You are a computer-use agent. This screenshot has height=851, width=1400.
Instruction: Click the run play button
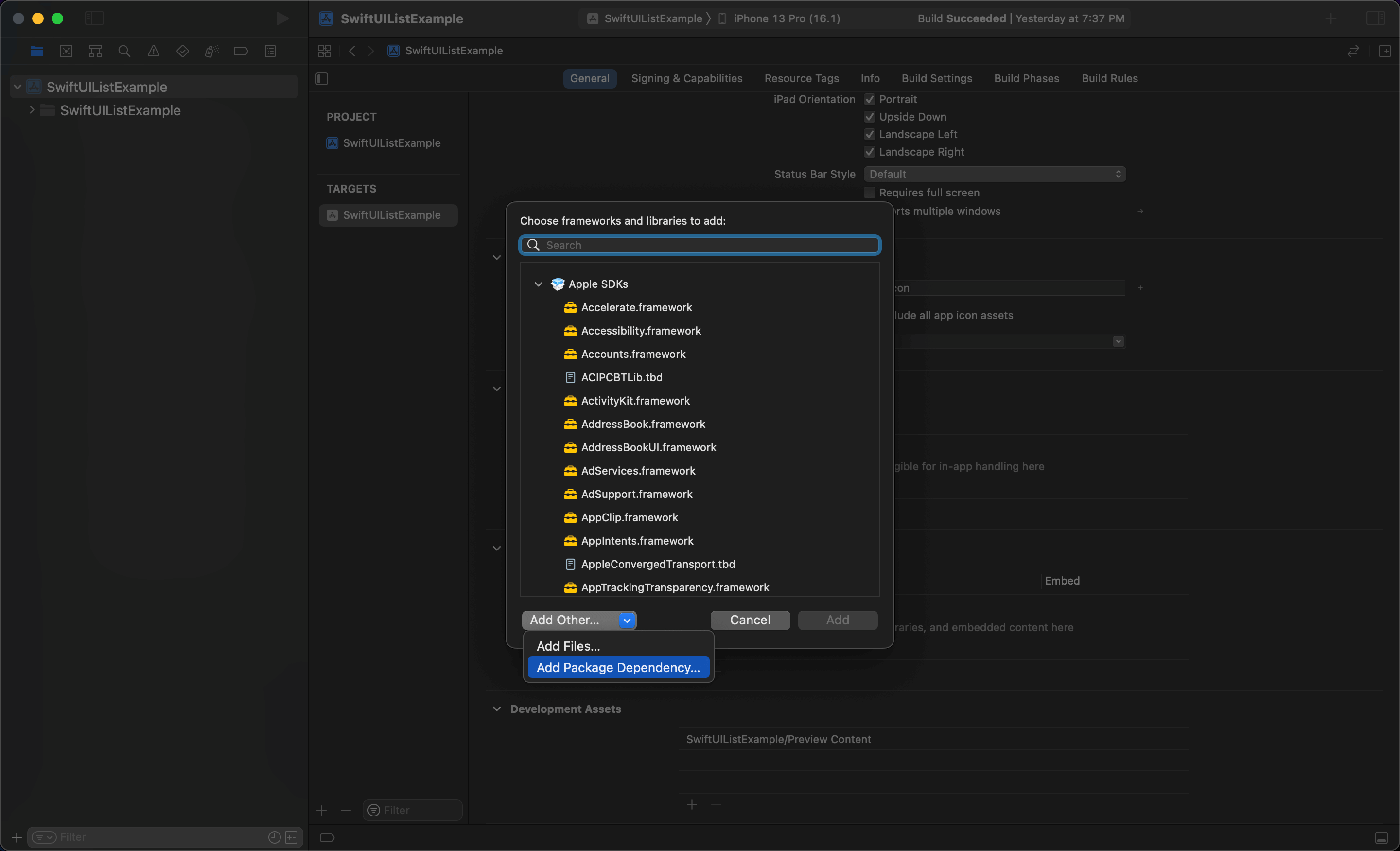click(282, 18)
